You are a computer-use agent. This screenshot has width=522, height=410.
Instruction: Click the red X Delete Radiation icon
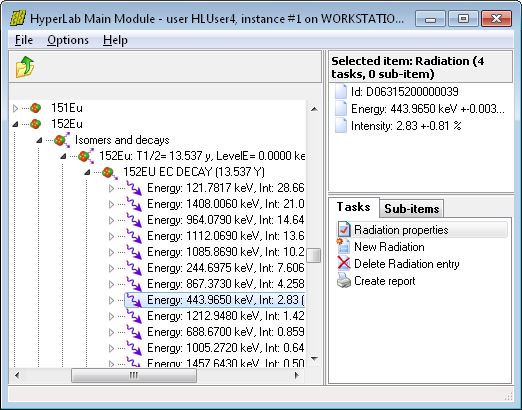[344, 263]
